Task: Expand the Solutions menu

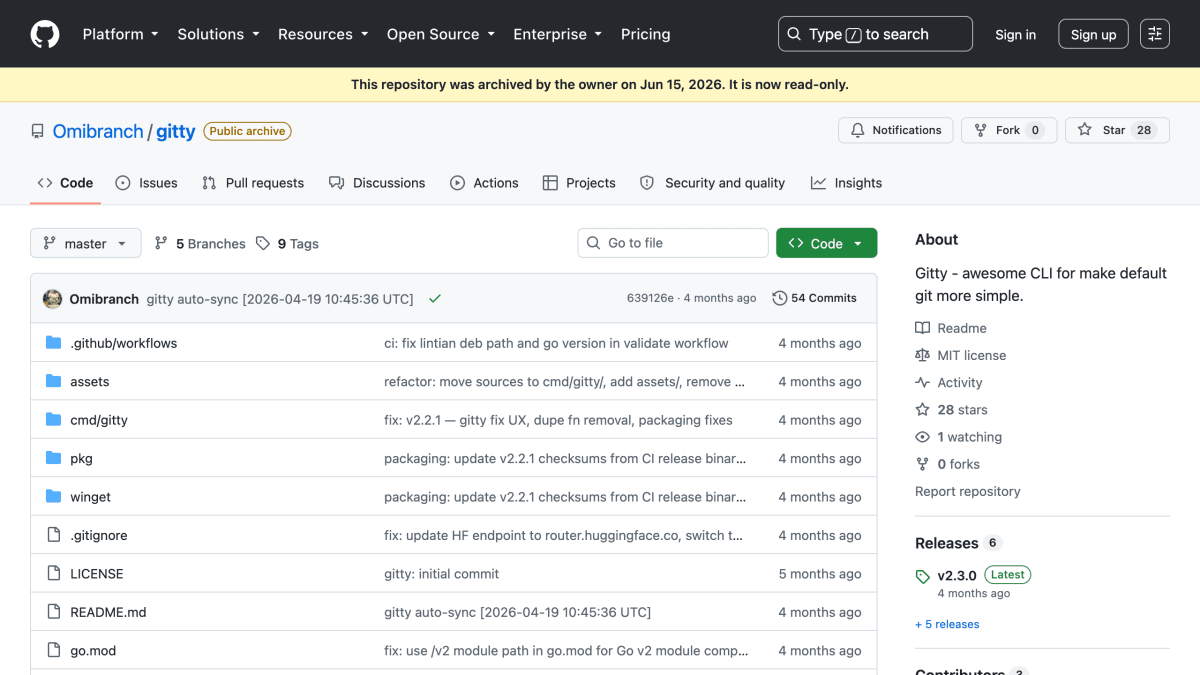Action: 218,34
